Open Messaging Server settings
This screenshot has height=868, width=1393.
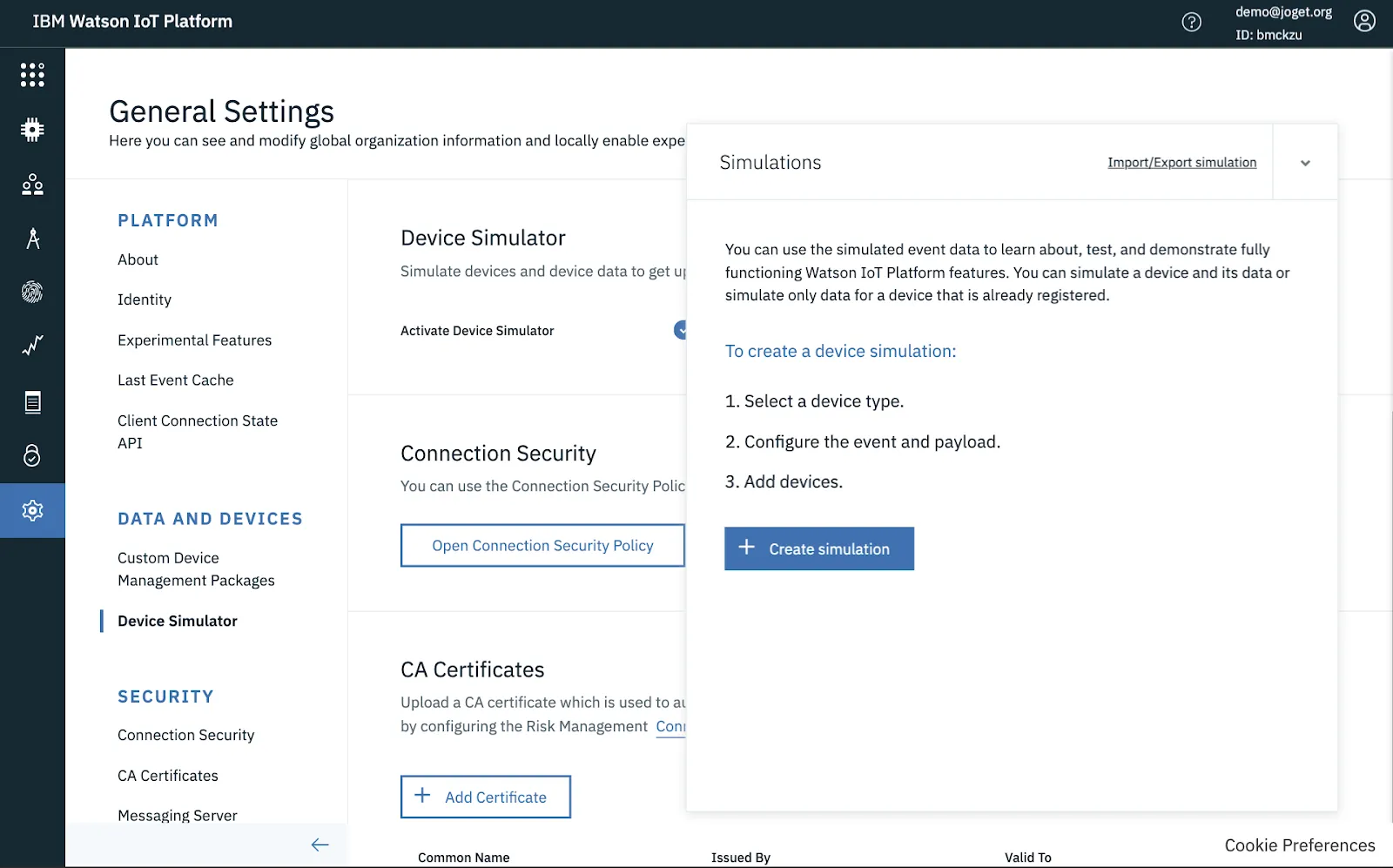point(178,816)
